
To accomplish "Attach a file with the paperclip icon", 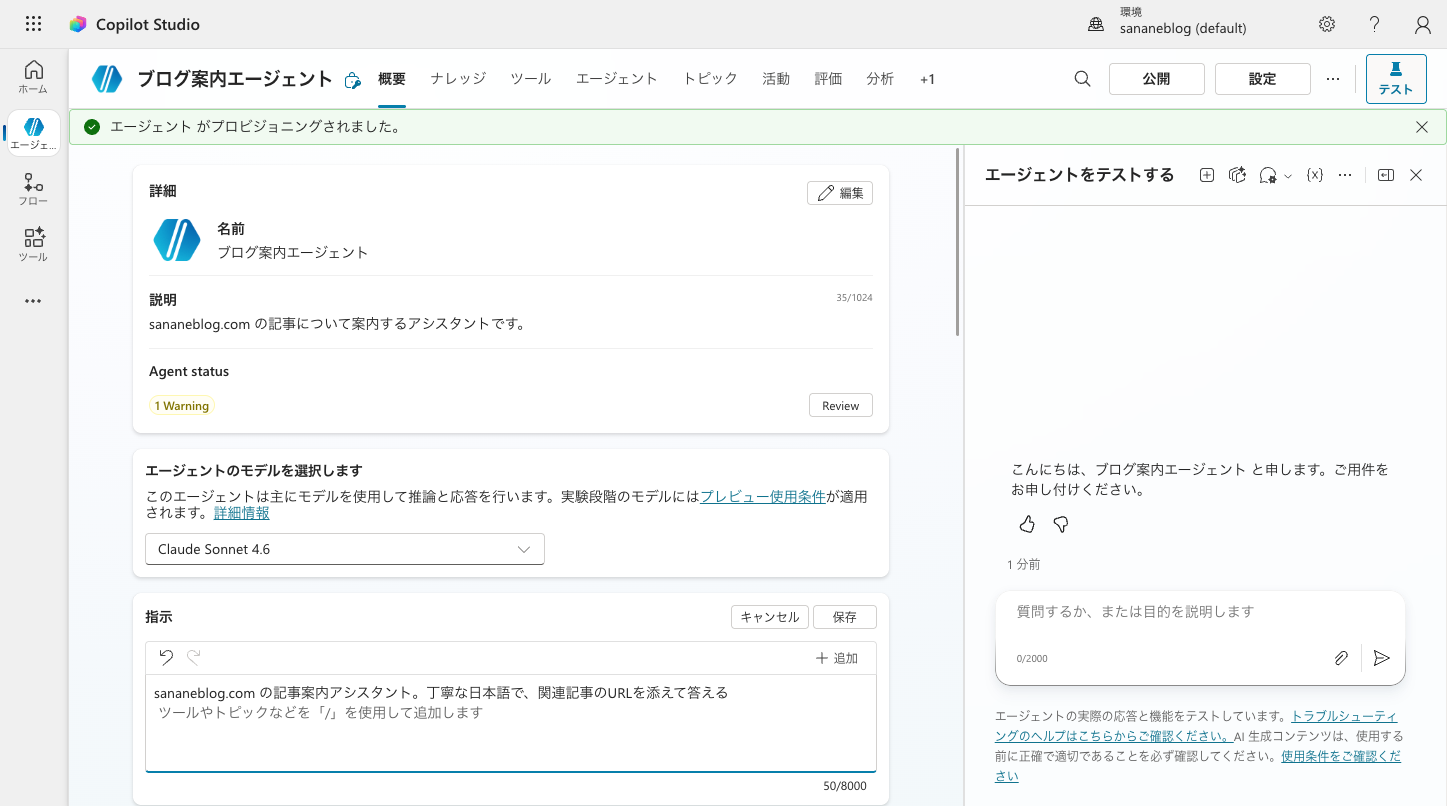I will [x=1341, y=658].
